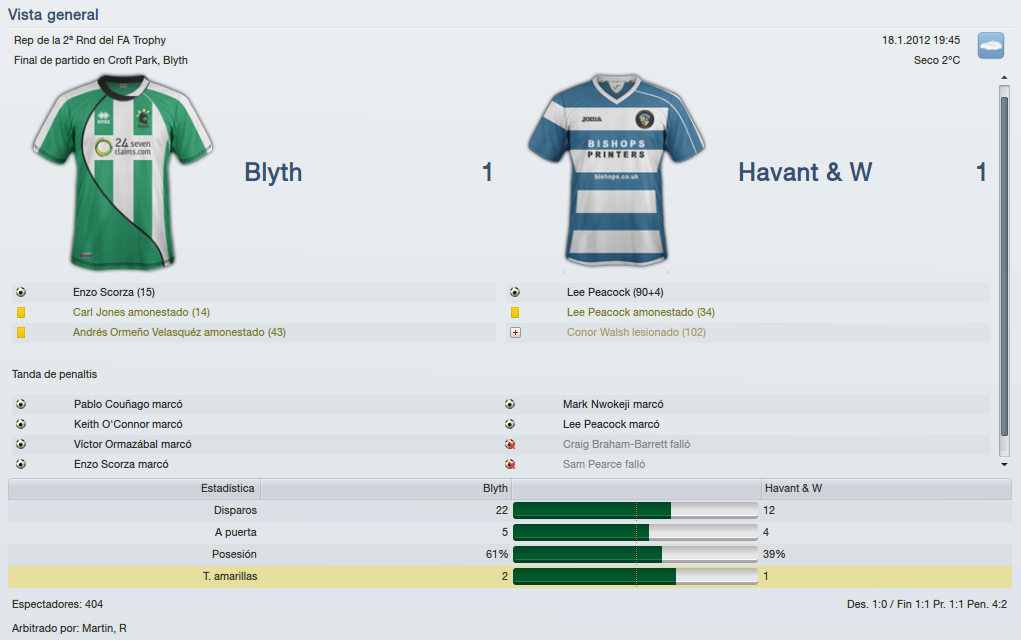Click the scroll up arrow of events list
1021x640 pixels.
pos(1004,77)
